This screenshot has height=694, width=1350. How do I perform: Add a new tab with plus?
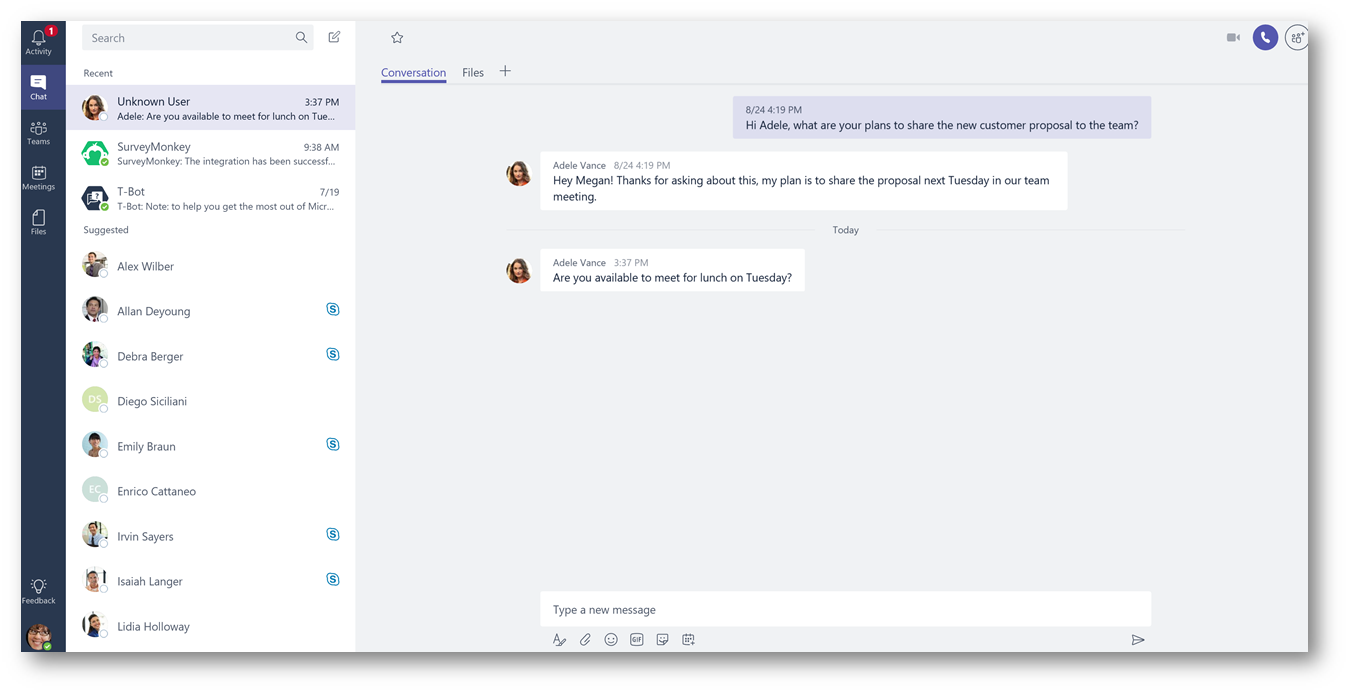[x=505, y=71]
